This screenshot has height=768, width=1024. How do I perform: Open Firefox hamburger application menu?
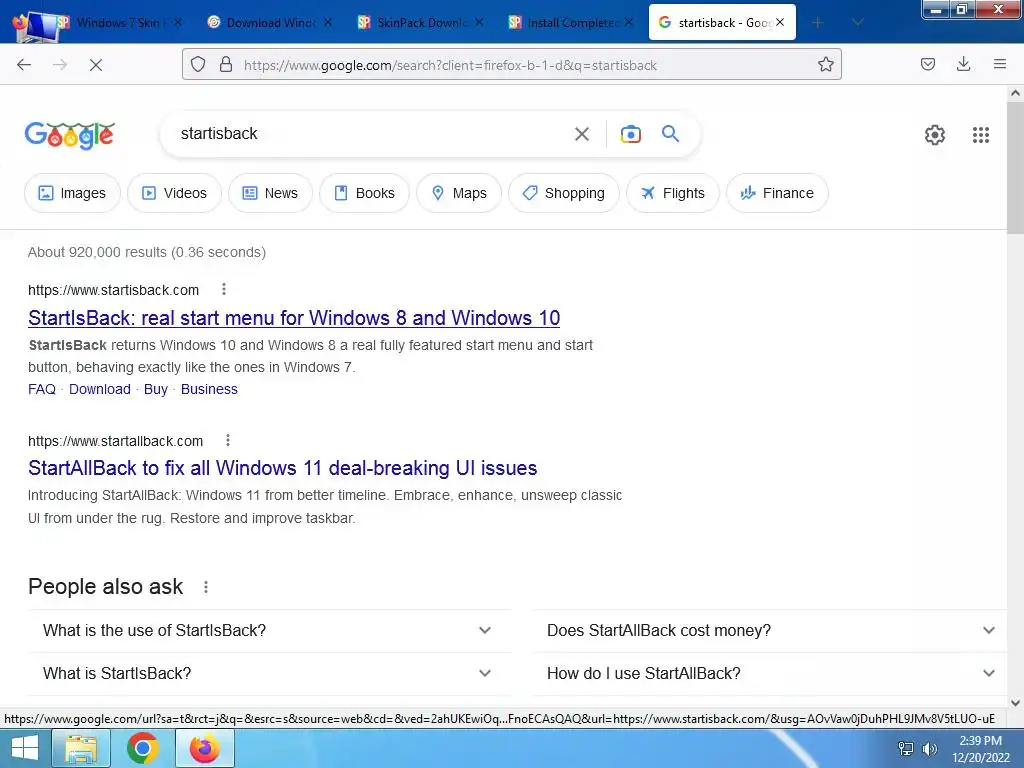point(1000,64)
